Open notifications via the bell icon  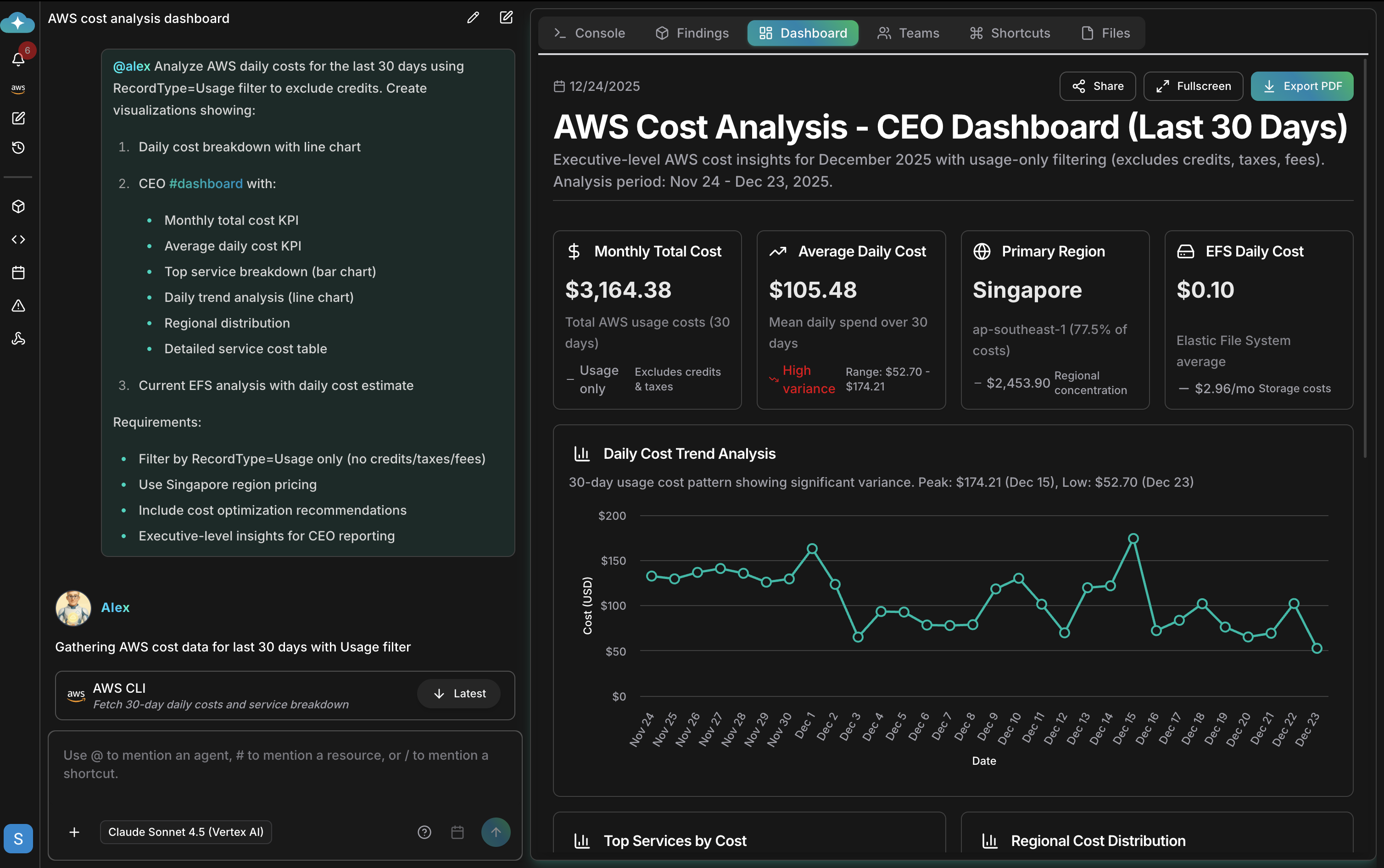point(18,59)
